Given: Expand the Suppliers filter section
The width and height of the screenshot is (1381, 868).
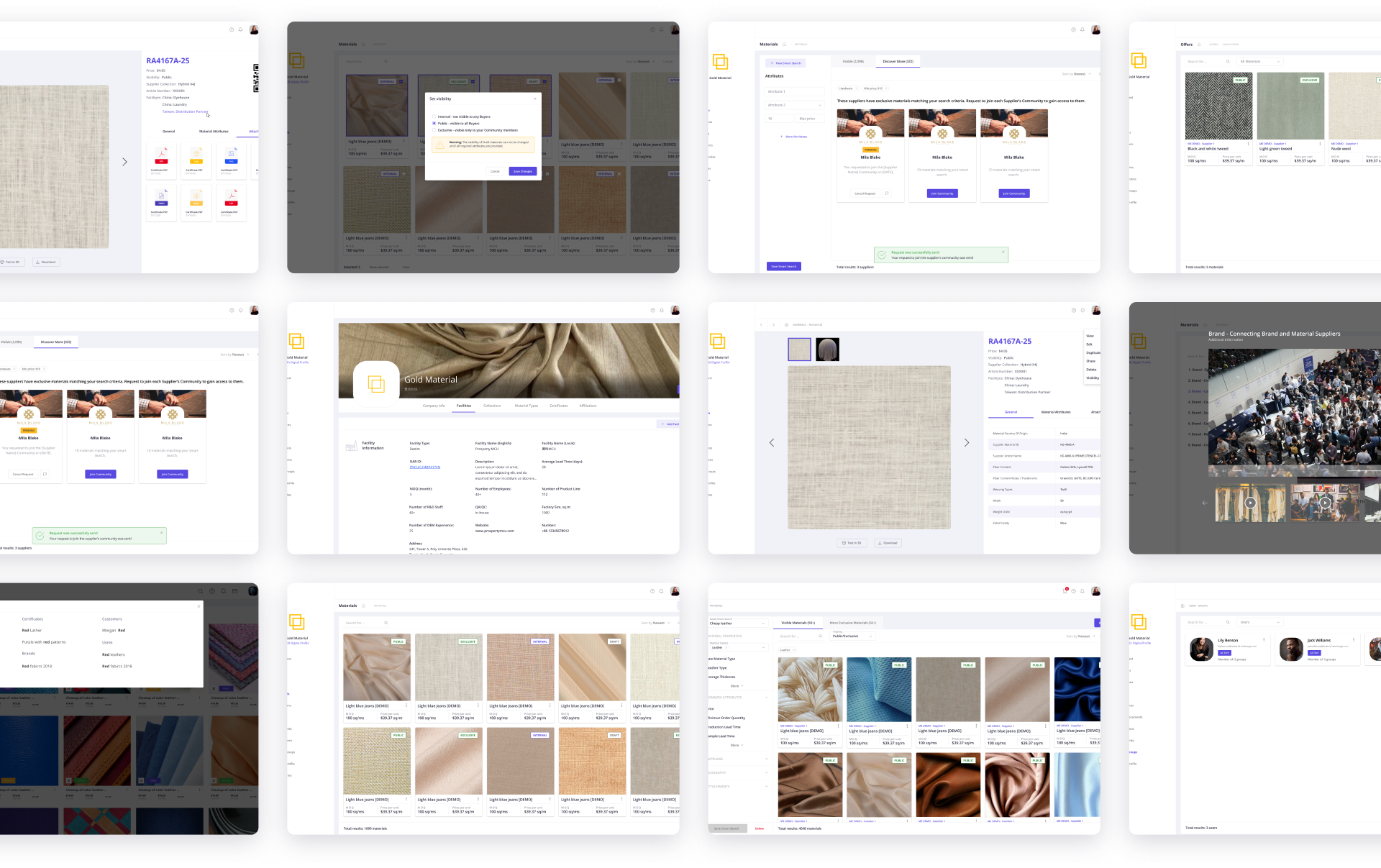Looking at the screenshot, I should (766, 759).
